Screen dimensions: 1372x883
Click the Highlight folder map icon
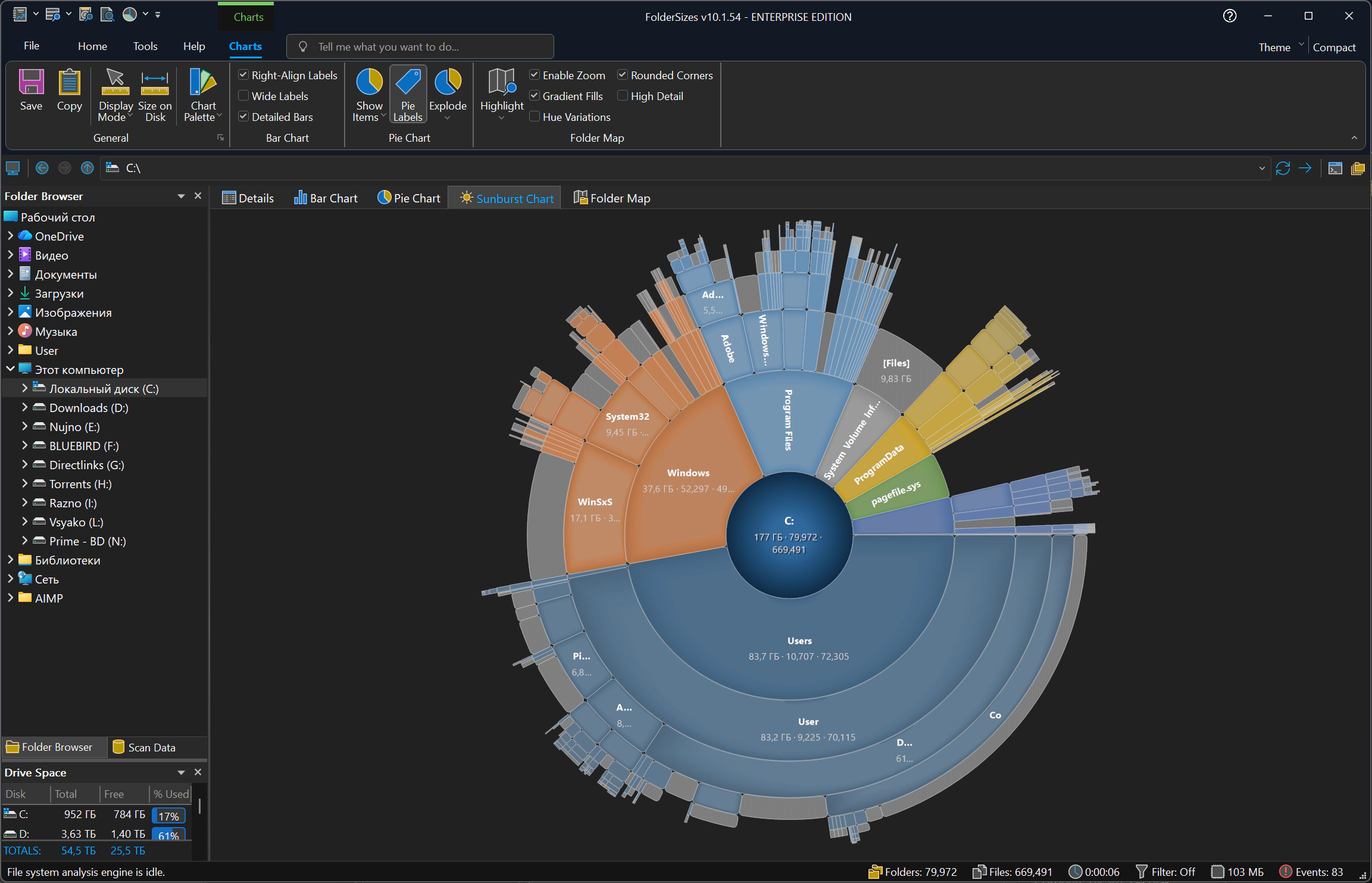coord(502,95)
